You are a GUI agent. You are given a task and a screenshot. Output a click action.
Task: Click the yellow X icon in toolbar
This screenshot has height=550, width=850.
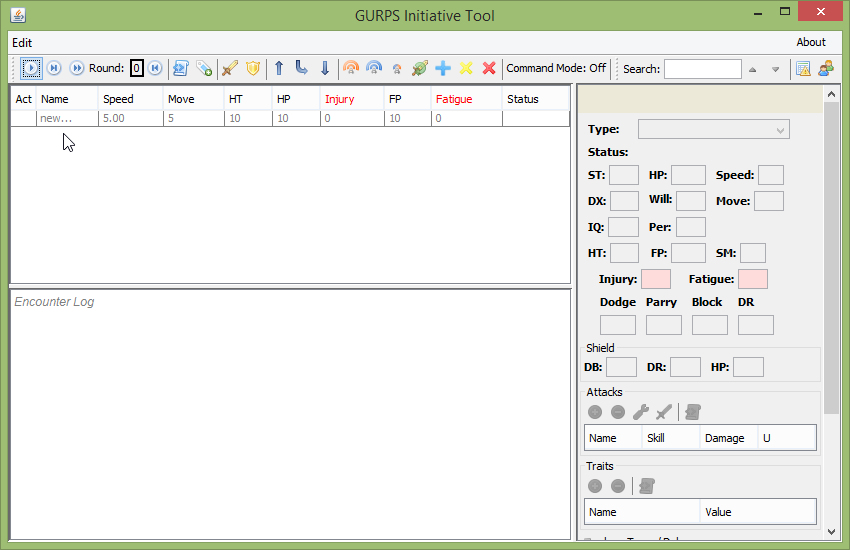tap(466, 68)
